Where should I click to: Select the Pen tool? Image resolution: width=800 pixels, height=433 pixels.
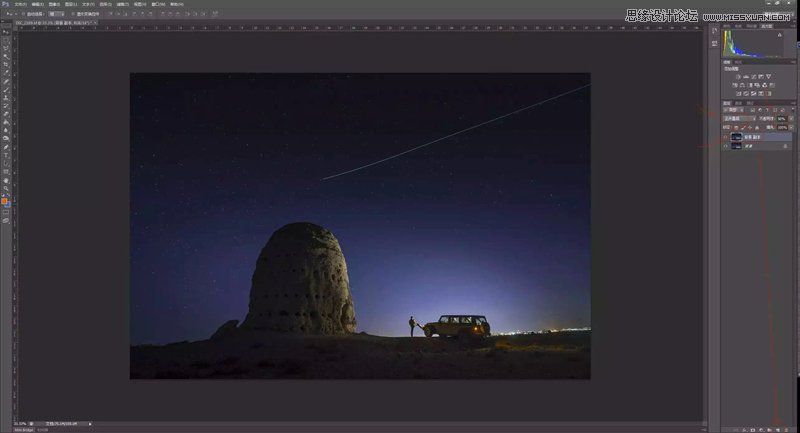6,148
